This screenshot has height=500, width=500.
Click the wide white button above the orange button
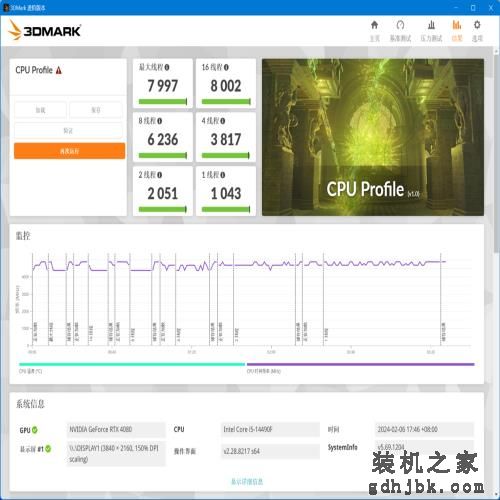point(68,131)
